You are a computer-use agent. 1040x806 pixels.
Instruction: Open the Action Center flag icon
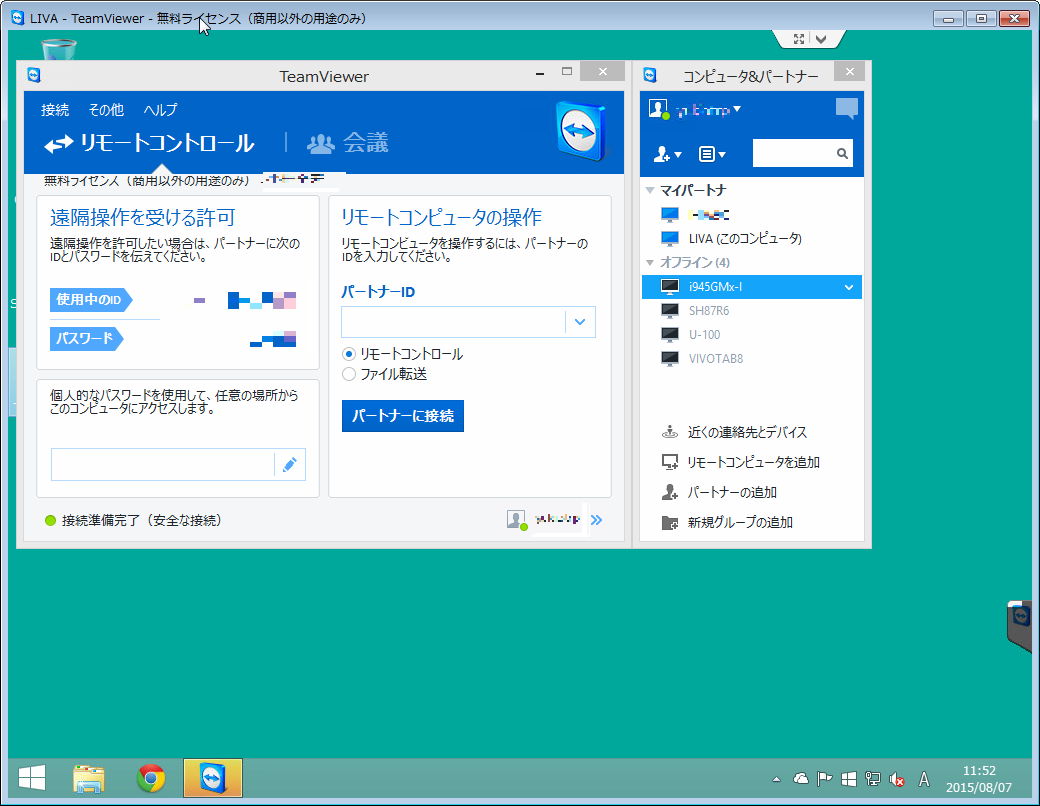pyautogui.click(x=824, y=779)
